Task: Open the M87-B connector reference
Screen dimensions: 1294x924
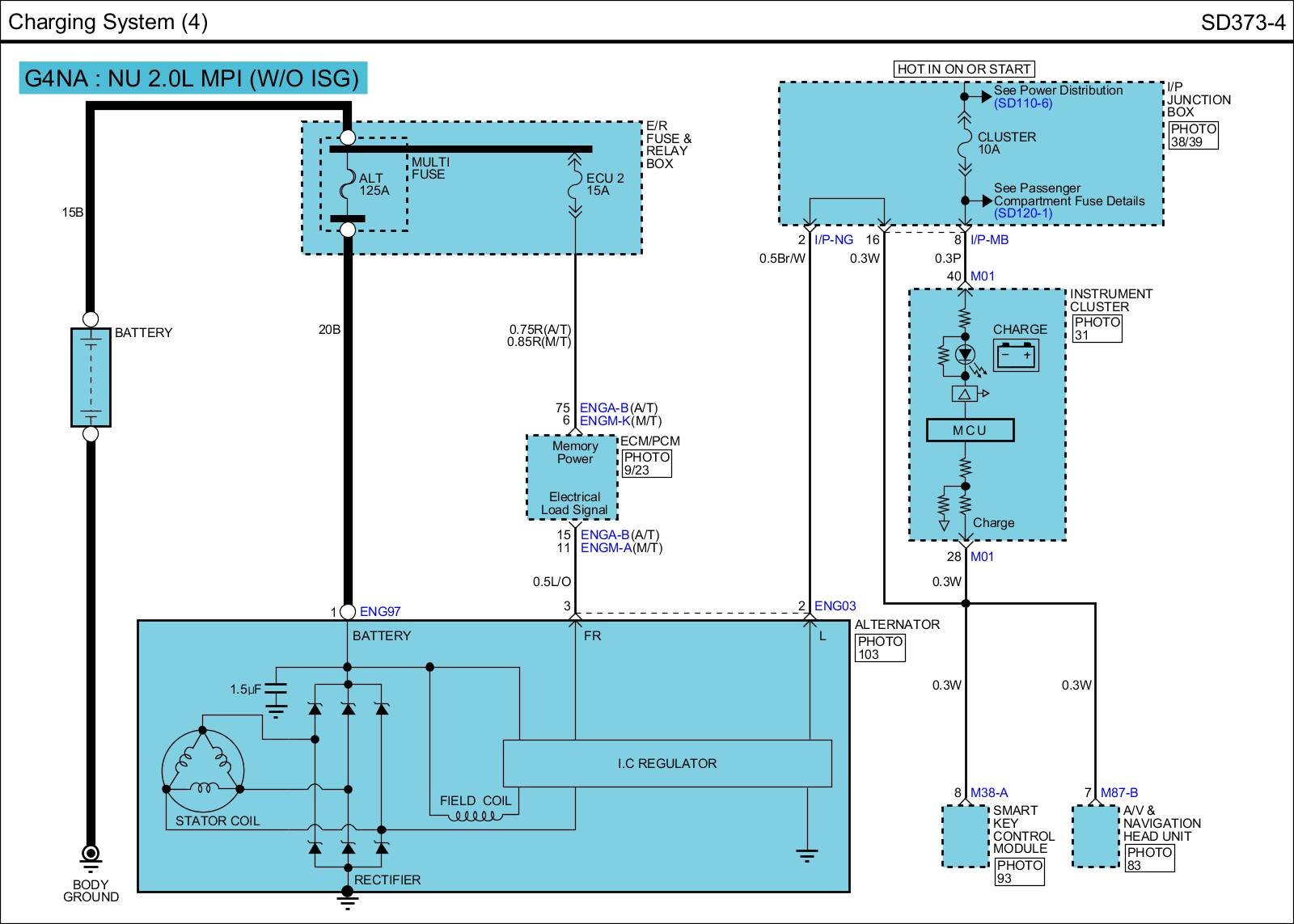Action: [1119, 793]
